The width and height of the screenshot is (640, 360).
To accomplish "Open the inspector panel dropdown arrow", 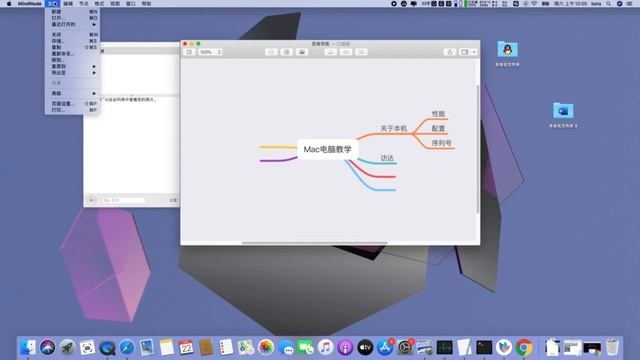I will pos(474,52).
